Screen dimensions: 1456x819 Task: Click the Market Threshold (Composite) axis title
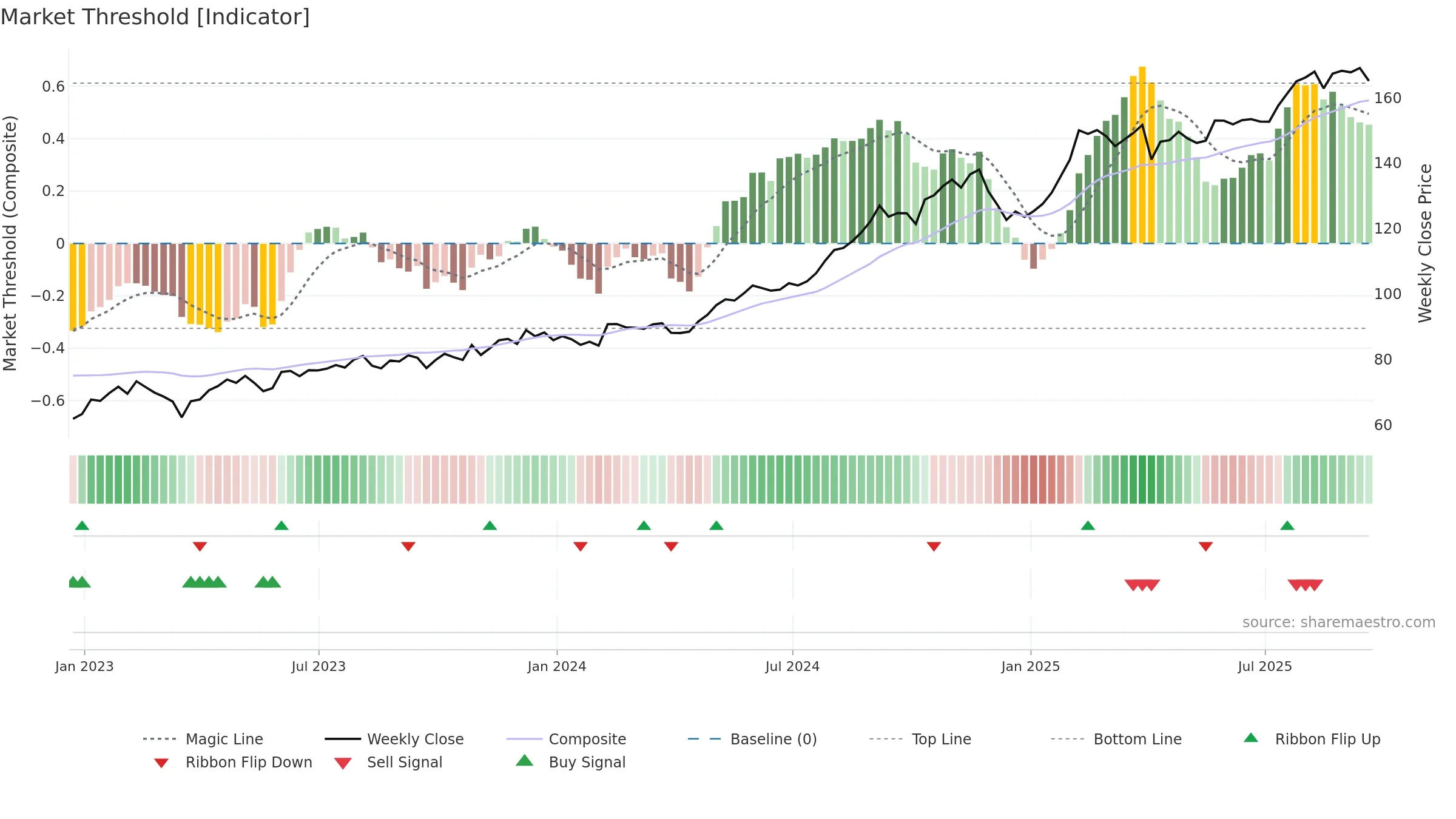10,243
